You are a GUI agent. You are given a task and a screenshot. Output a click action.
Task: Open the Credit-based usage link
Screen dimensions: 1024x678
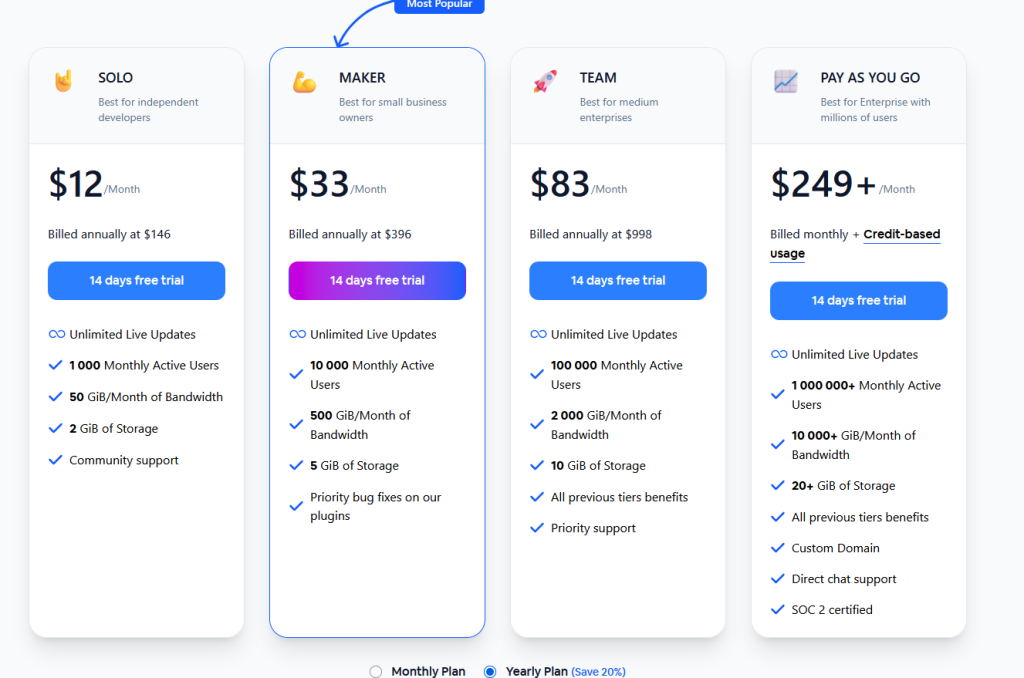pyautogui.click(x=901, y=235)
